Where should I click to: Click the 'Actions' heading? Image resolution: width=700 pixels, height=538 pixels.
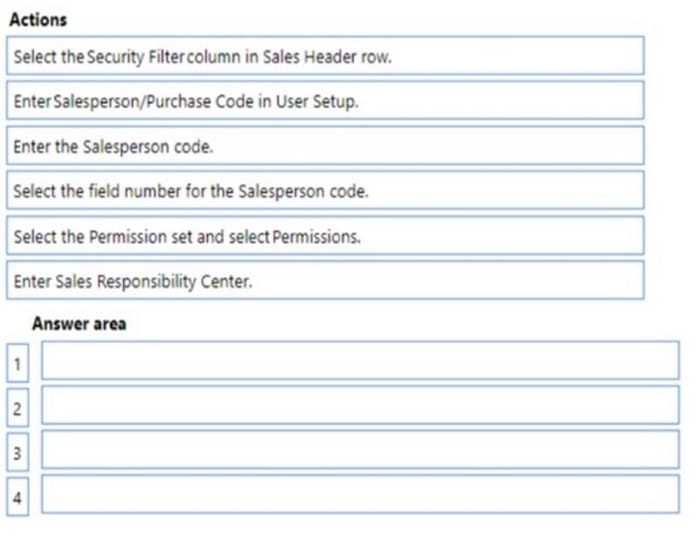(38, 20)
